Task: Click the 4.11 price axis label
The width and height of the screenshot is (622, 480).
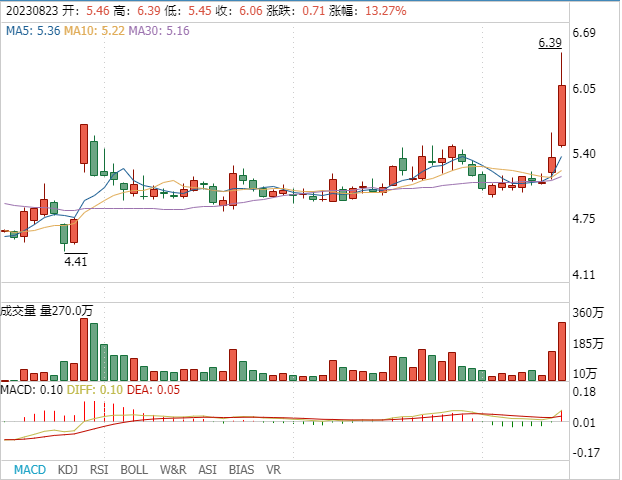Action: click(584, 275)
